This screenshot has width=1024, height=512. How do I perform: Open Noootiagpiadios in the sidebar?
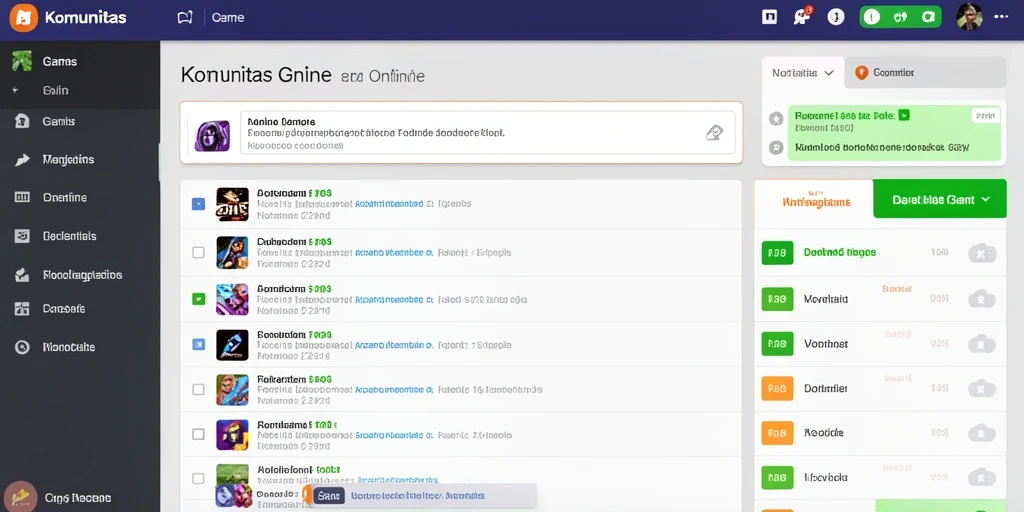click(x=82, y=275)
